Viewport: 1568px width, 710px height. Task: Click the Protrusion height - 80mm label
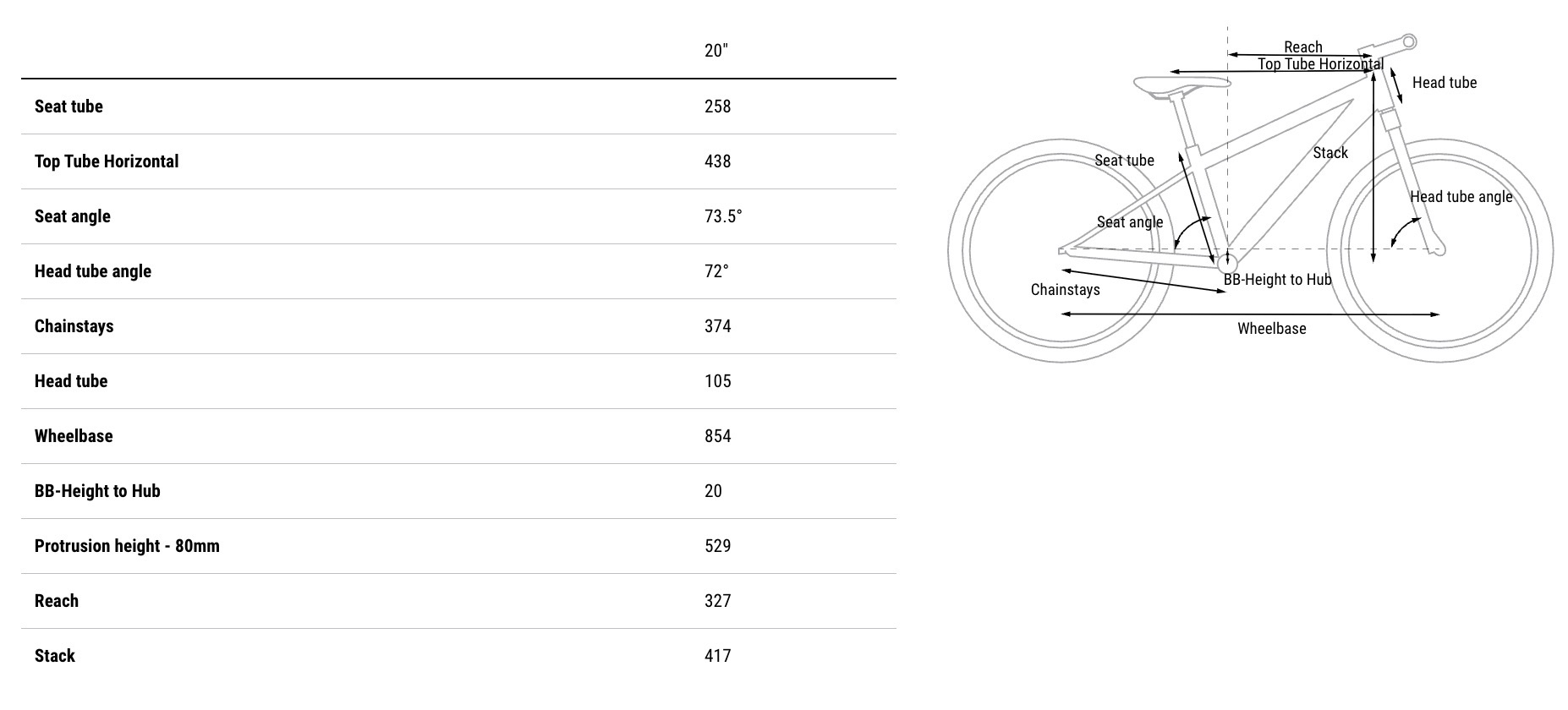point(127,546)
